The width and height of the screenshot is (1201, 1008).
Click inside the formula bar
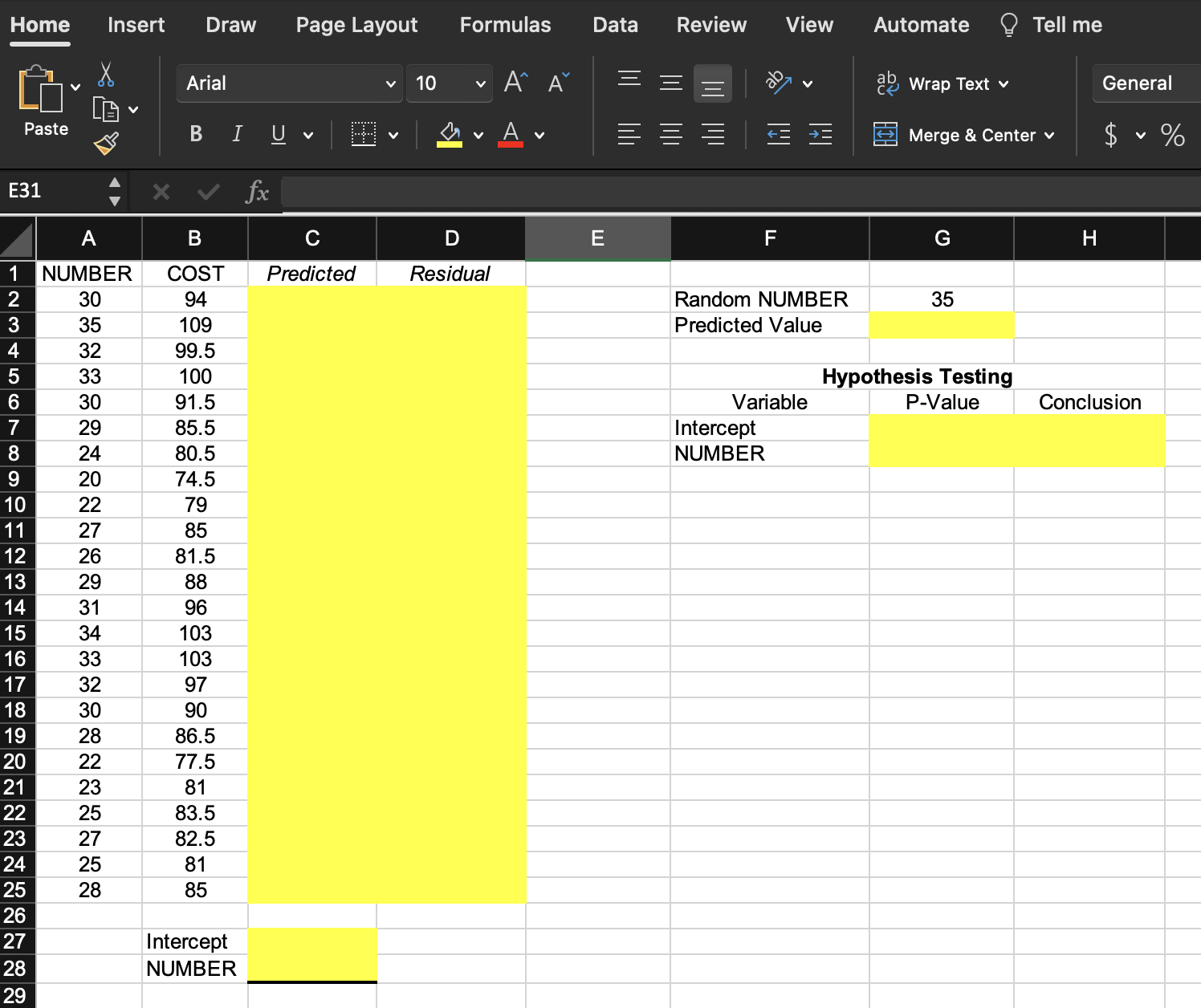tap(562, 192)
